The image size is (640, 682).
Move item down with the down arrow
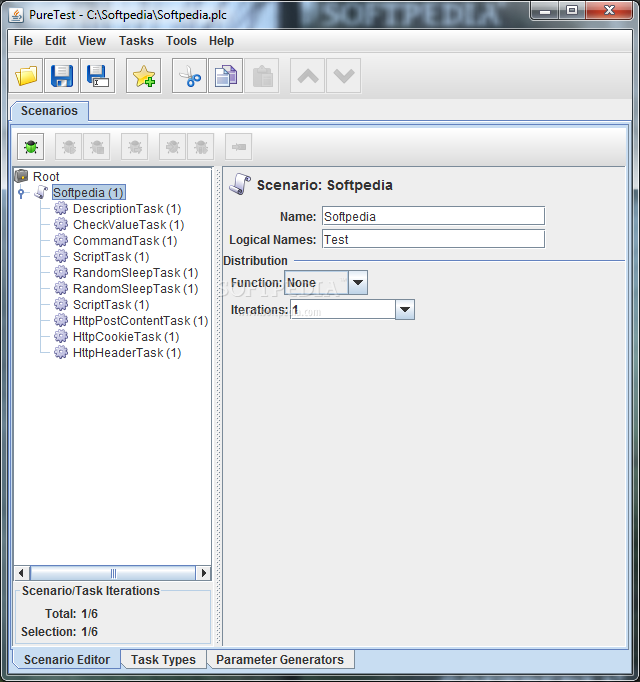(343, 76)
